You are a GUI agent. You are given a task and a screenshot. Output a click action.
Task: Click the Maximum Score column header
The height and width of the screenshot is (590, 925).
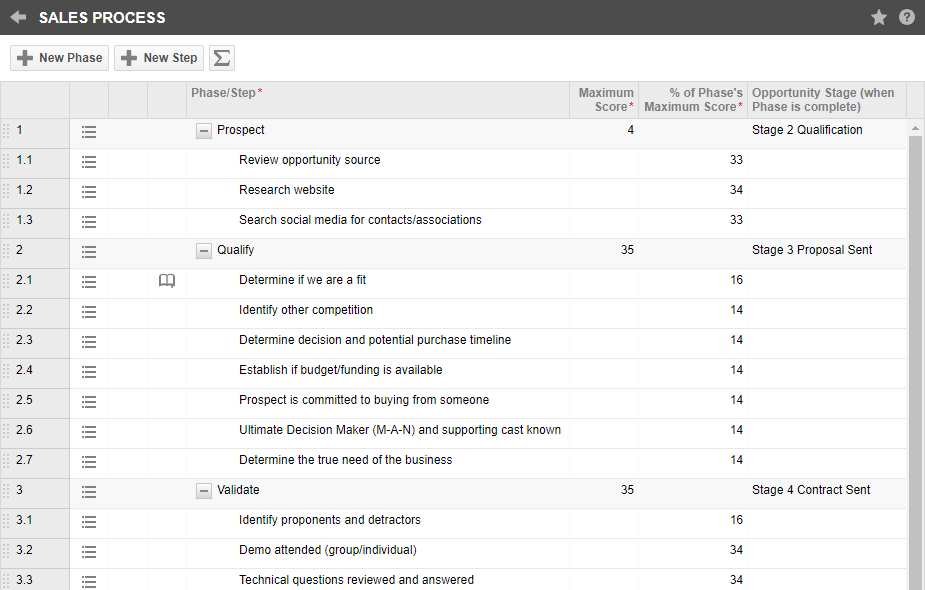(605, 100)
